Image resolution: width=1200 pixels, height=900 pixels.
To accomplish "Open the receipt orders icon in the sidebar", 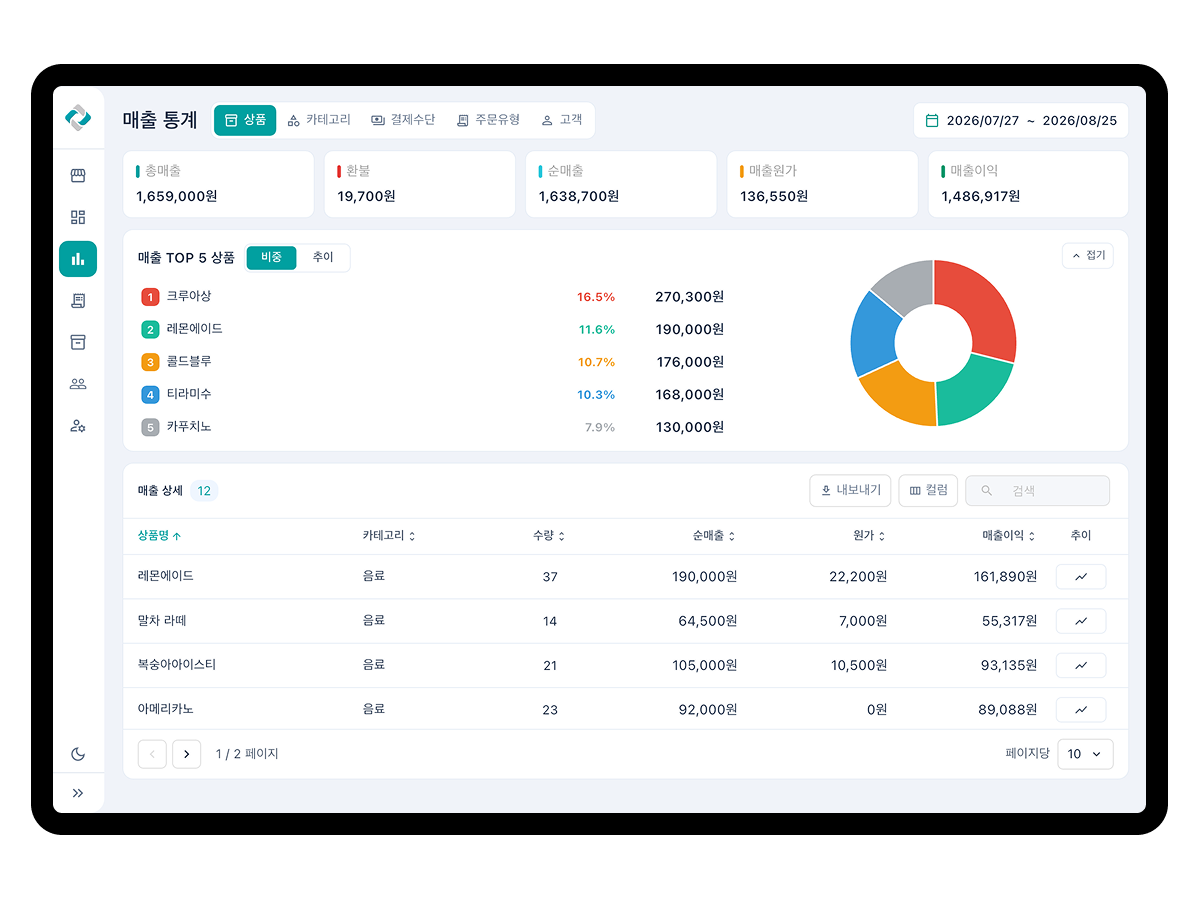I will click(x=78, y=300).
